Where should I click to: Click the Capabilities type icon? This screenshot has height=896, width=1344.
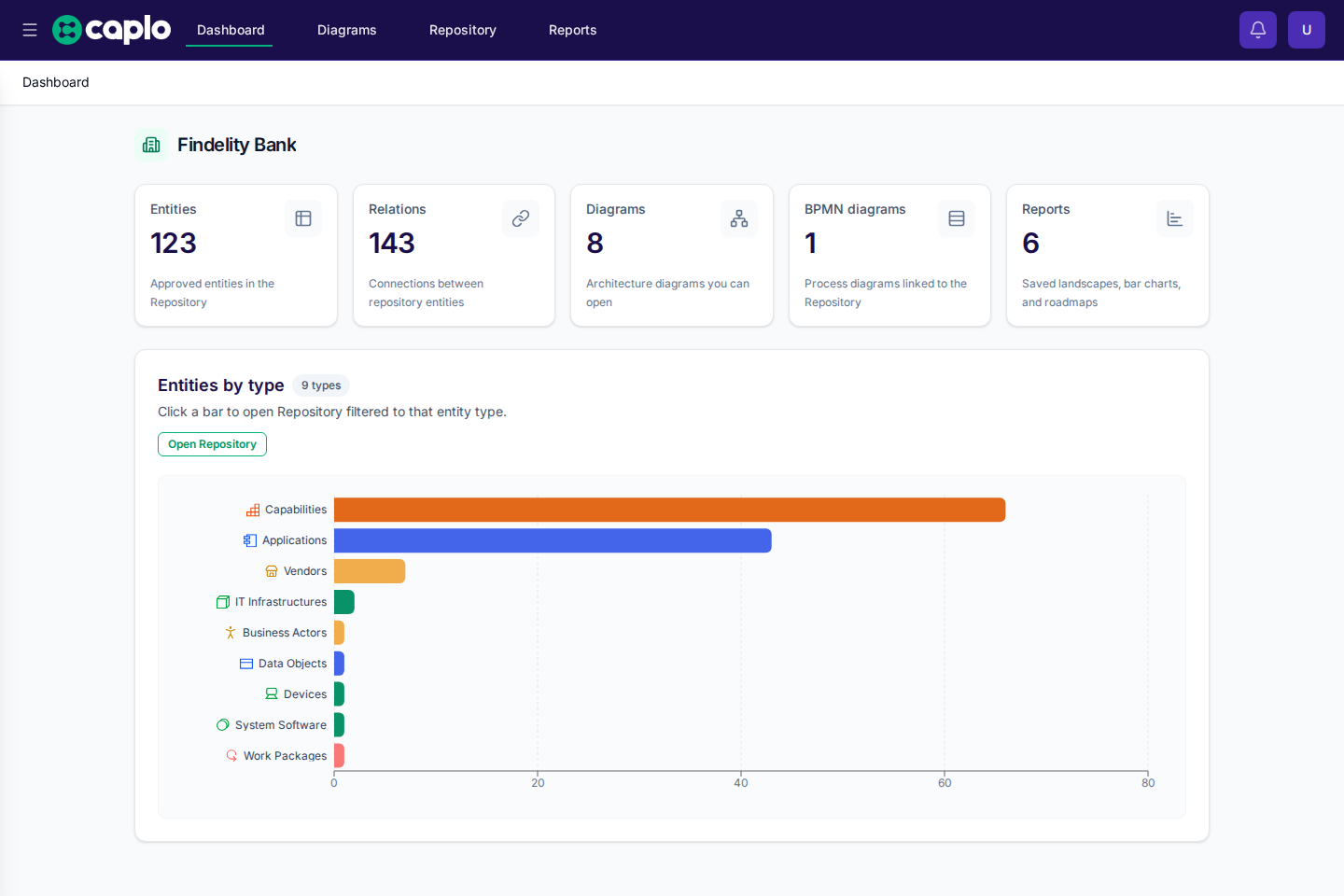253,510
